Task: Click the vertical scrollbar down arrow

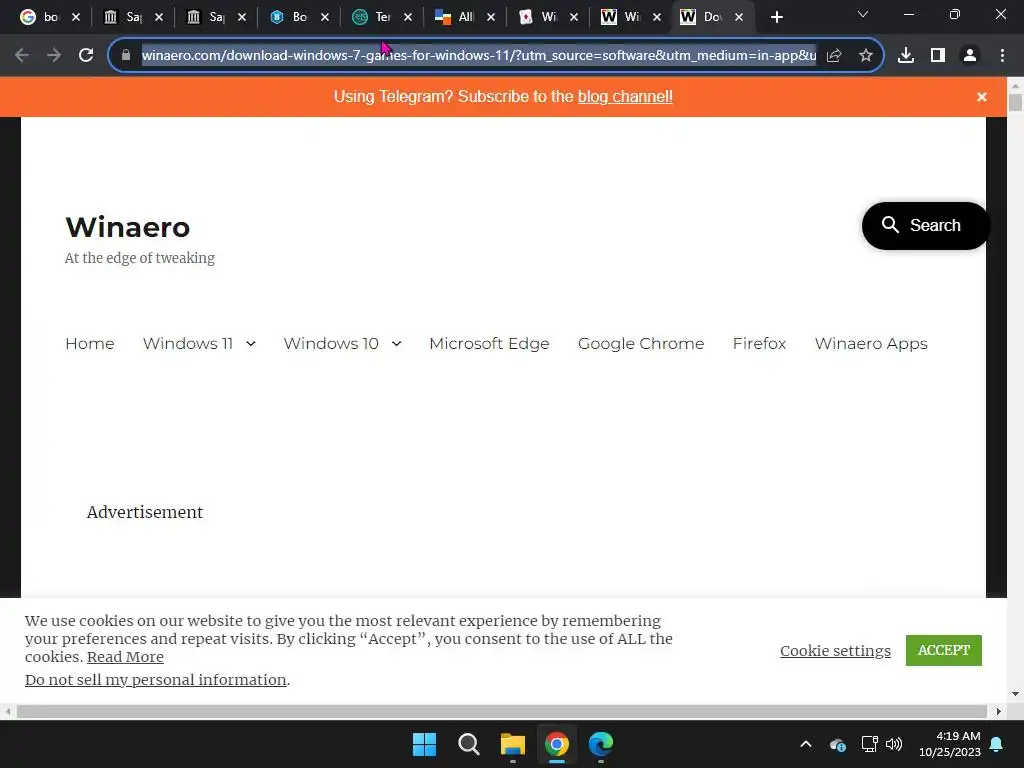Action: point(1015,694)
